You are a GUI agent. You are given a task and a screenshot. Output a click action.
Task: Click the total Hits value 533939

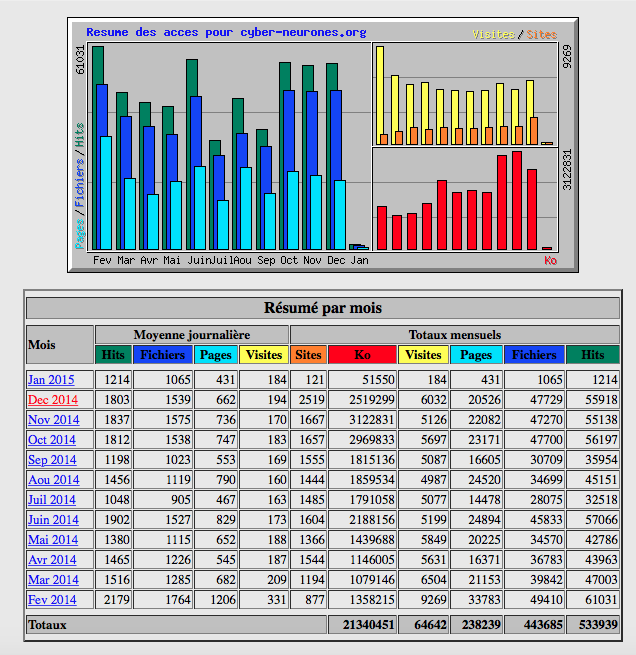point(593,624)
